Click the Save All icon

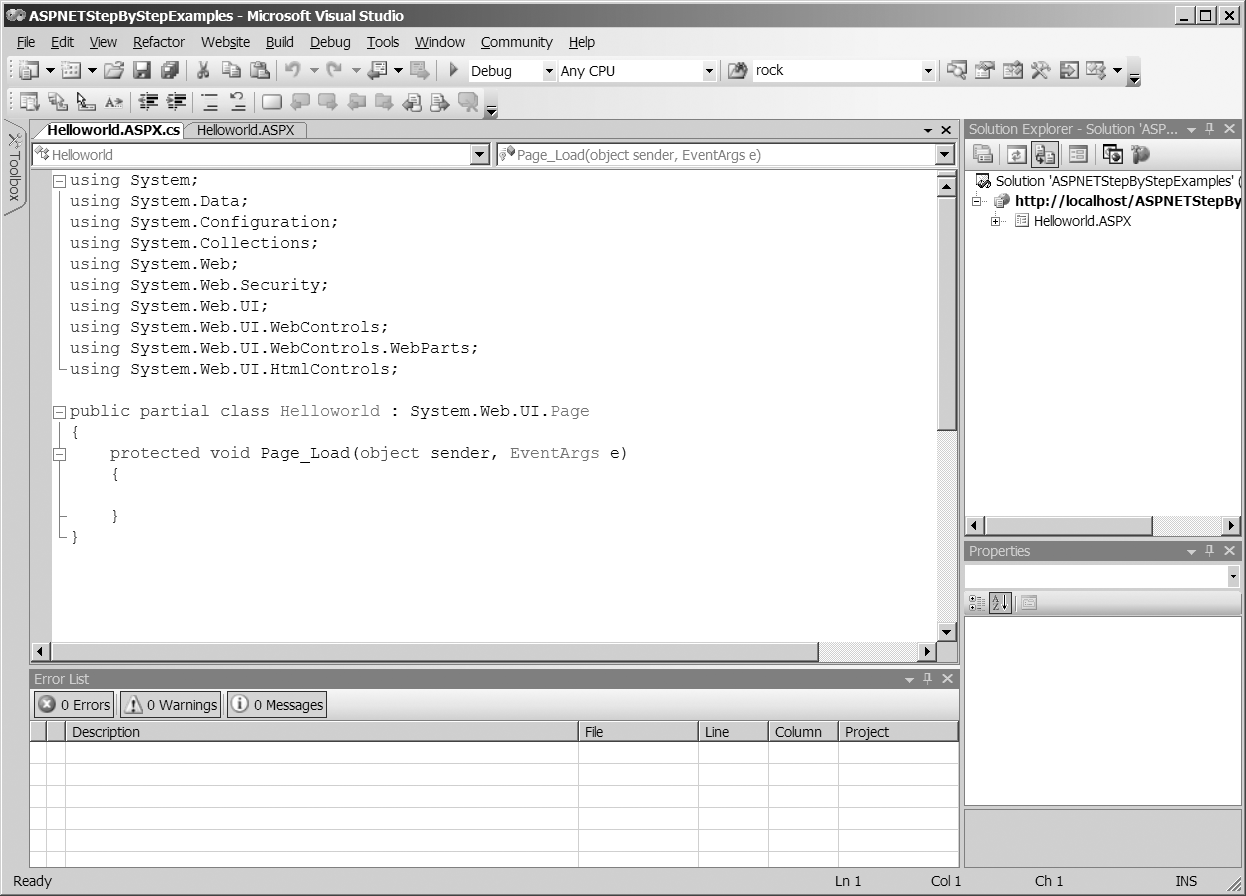click(169, 70)
